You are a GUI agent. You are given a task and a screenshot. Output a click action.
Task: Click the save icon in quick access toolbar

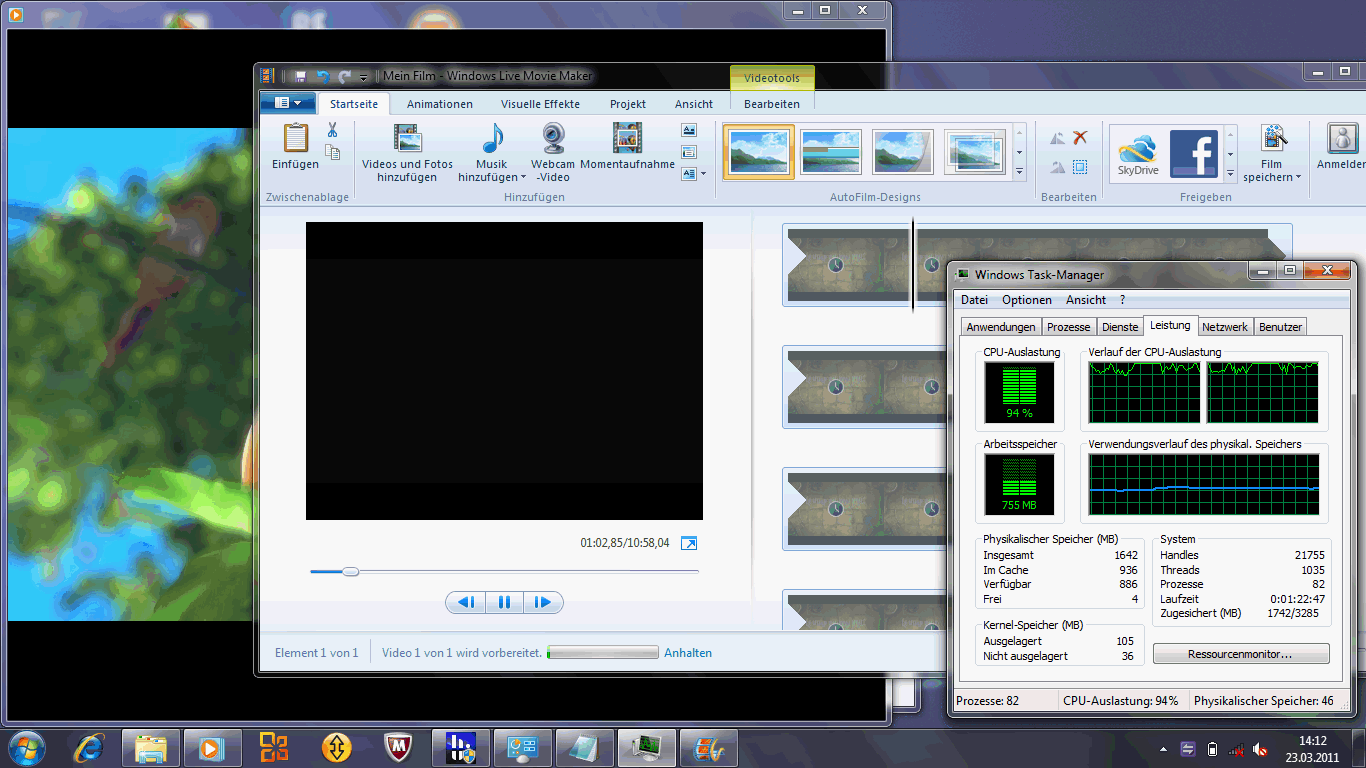pos(301,76)
